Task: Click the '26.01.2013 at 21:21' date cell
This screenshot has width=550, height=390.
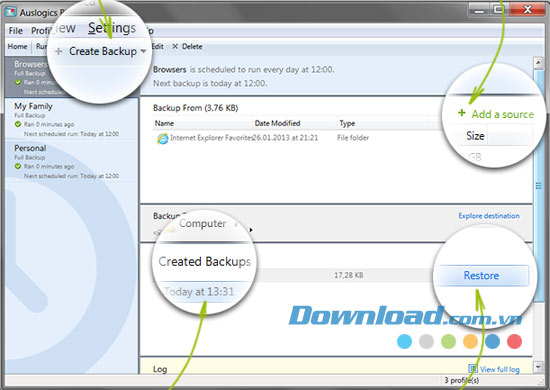Action: (285, 138)
